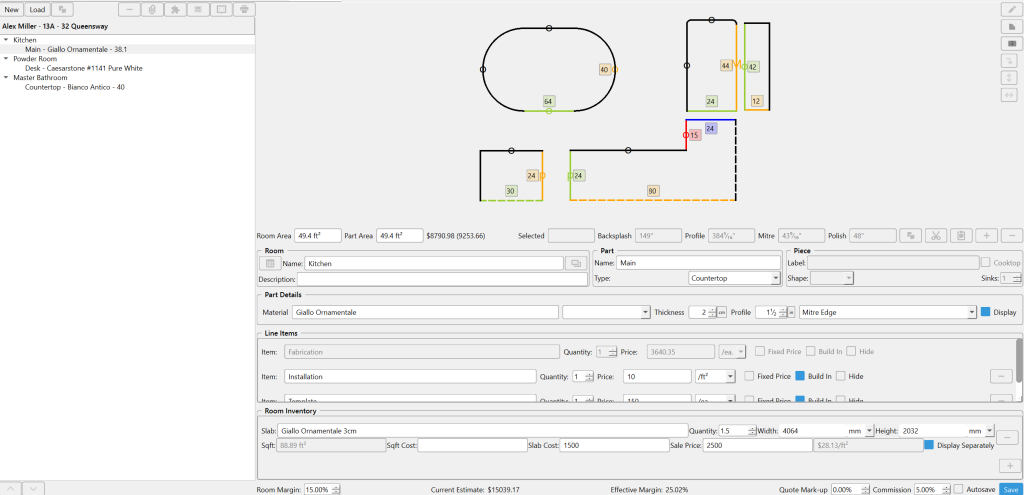
Task: Click the print icon in top toolbar
Action: (x=245, y=9)
